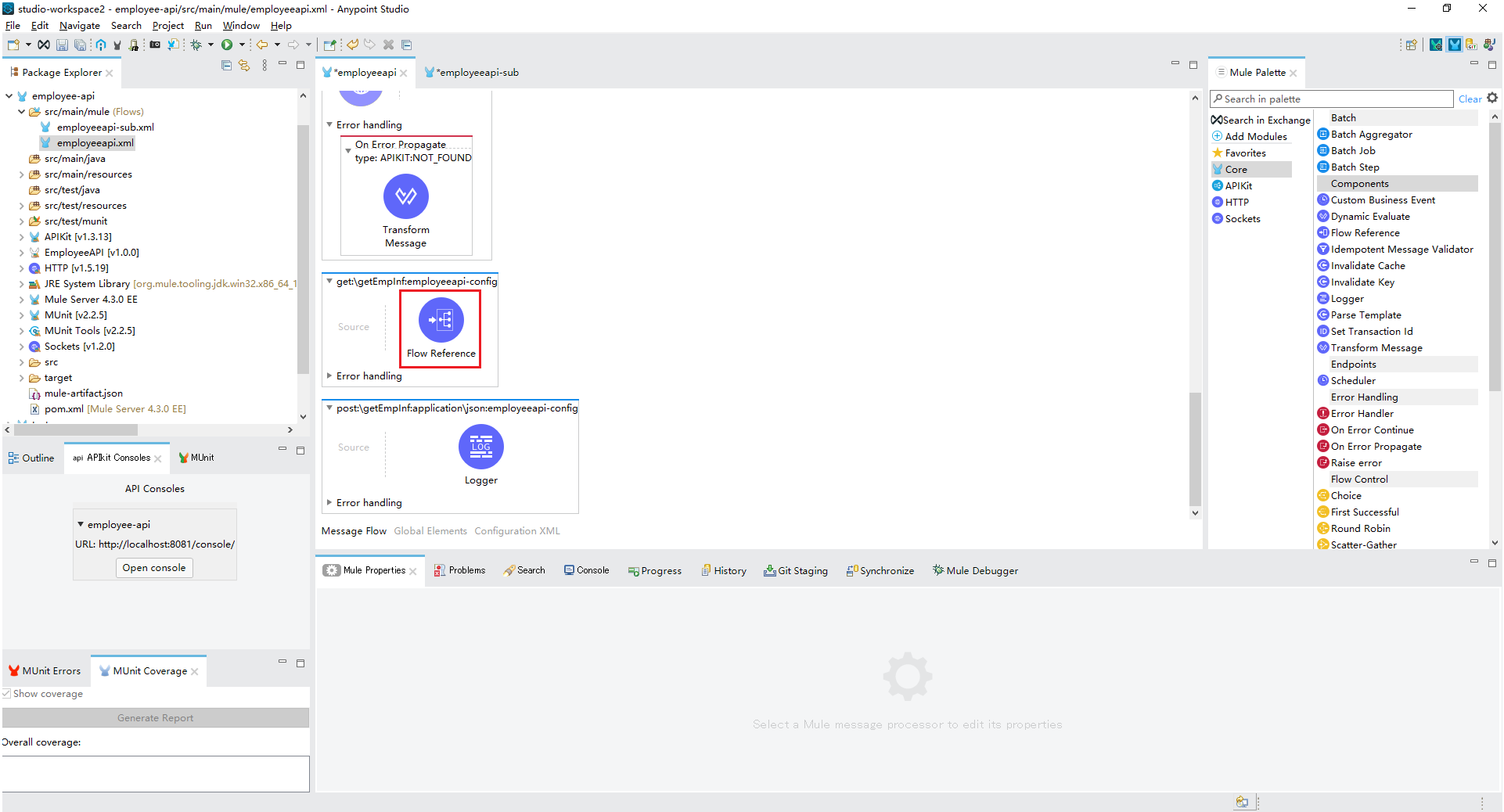Click the Save All toolbar icon
This screenshot has width=1504, height=812.
tap(80, 45)
